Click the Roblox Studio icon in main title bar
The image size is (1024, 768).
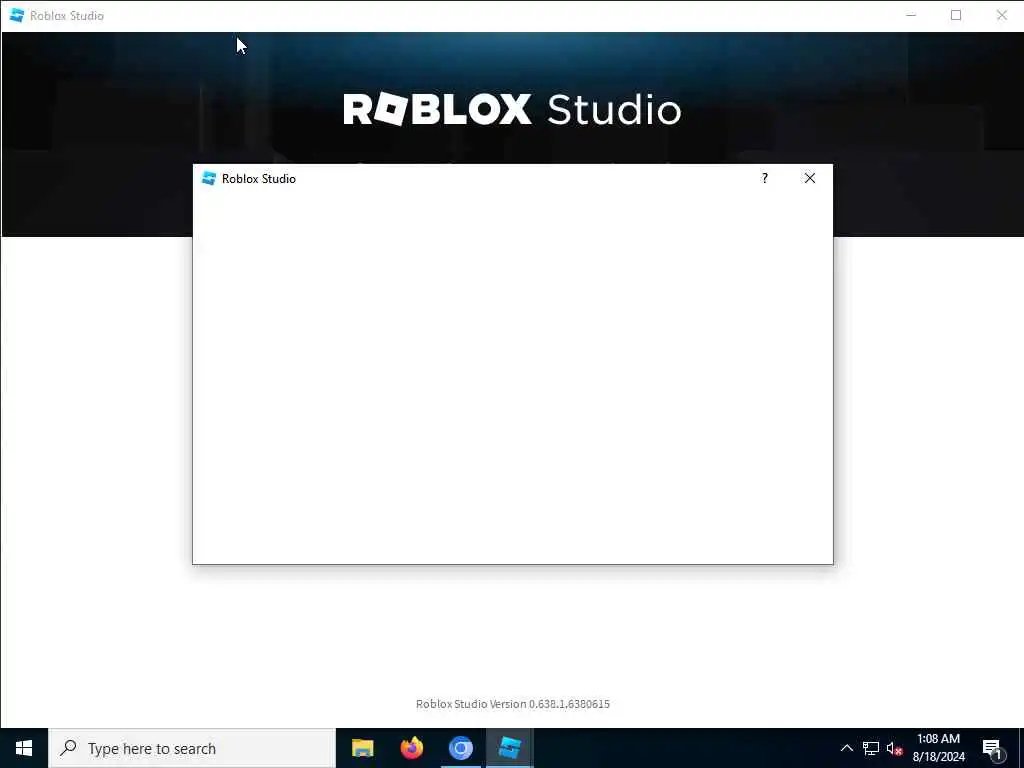click(x=17, y=15)
